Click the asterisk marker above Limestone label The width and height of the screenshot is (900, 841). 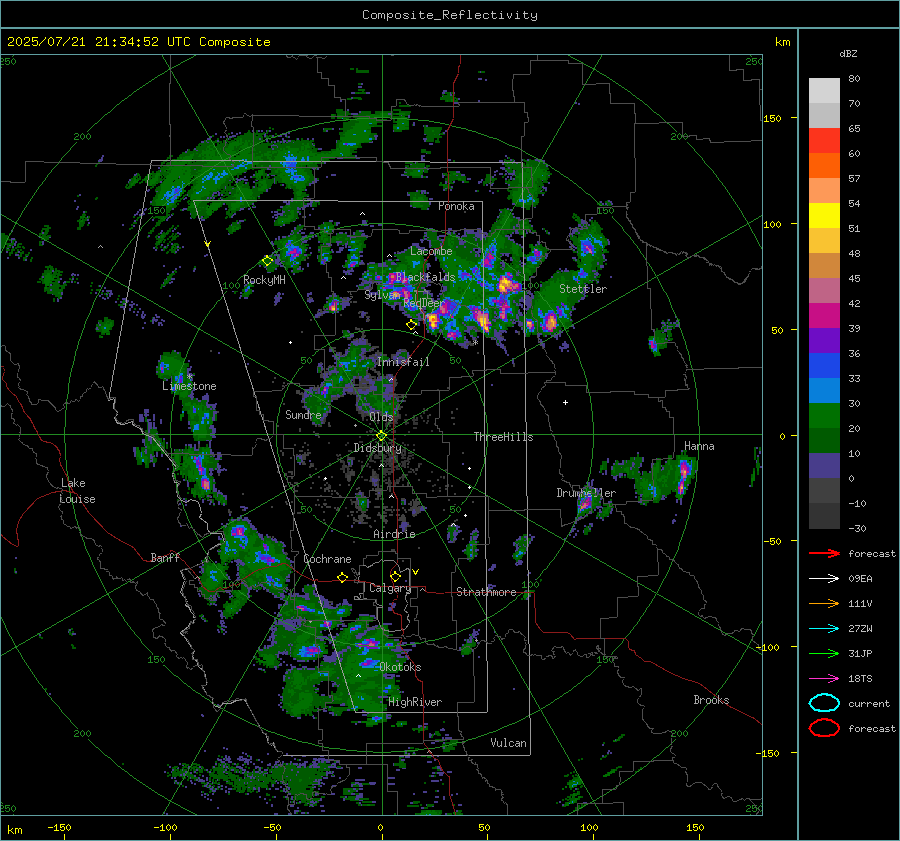[189, 377]
